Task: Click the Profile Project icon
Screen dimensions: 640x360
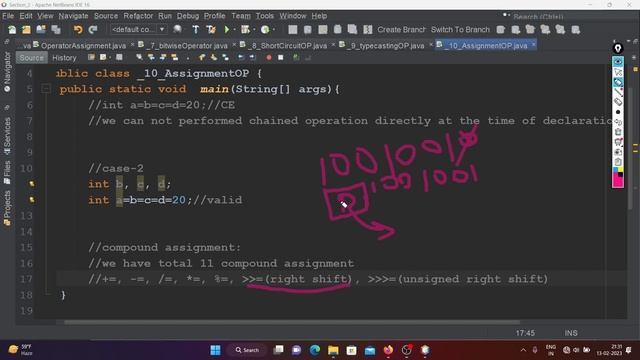Action: 265,29
